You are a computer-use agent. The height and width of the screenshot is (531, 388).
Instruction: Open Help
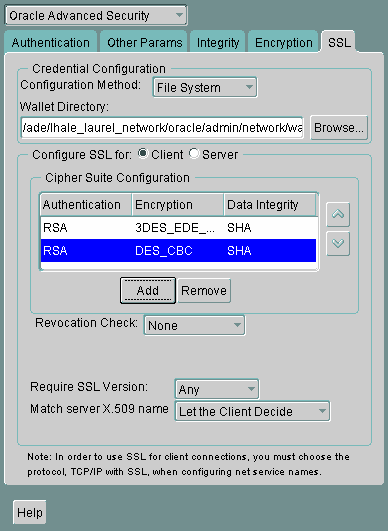pyautogui.click(x=30, y=512)
